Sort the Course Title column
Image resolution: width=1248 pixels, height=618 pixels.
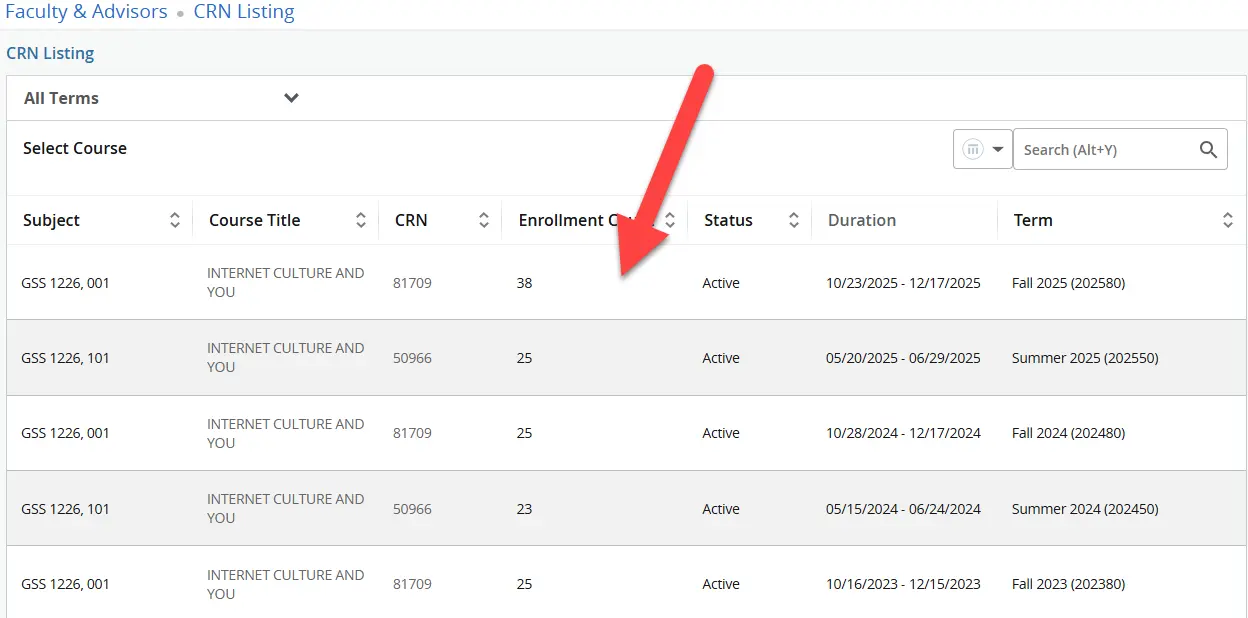click(x=361, y=219)
